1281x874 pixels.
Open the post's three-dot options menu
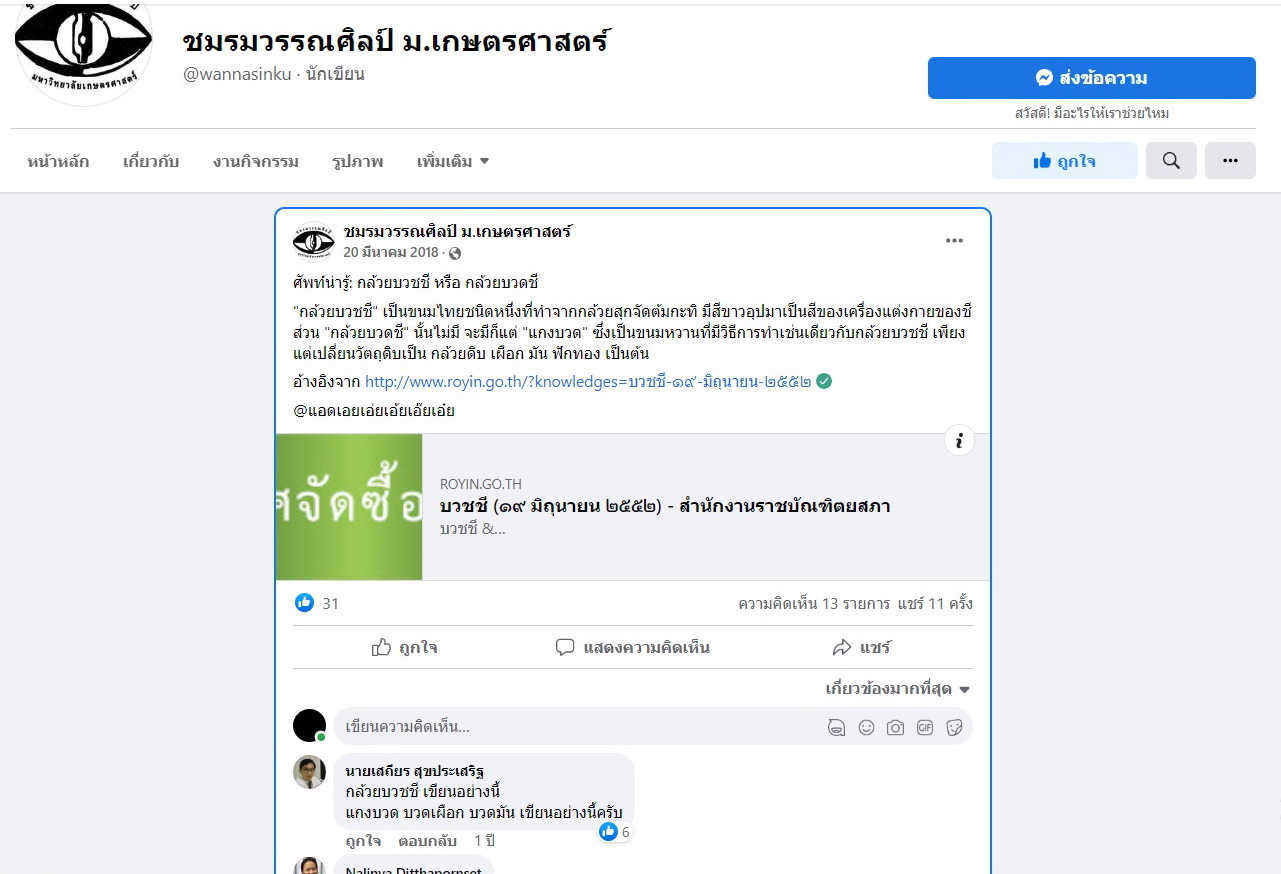pyautogui.click(x=955, y=240)
